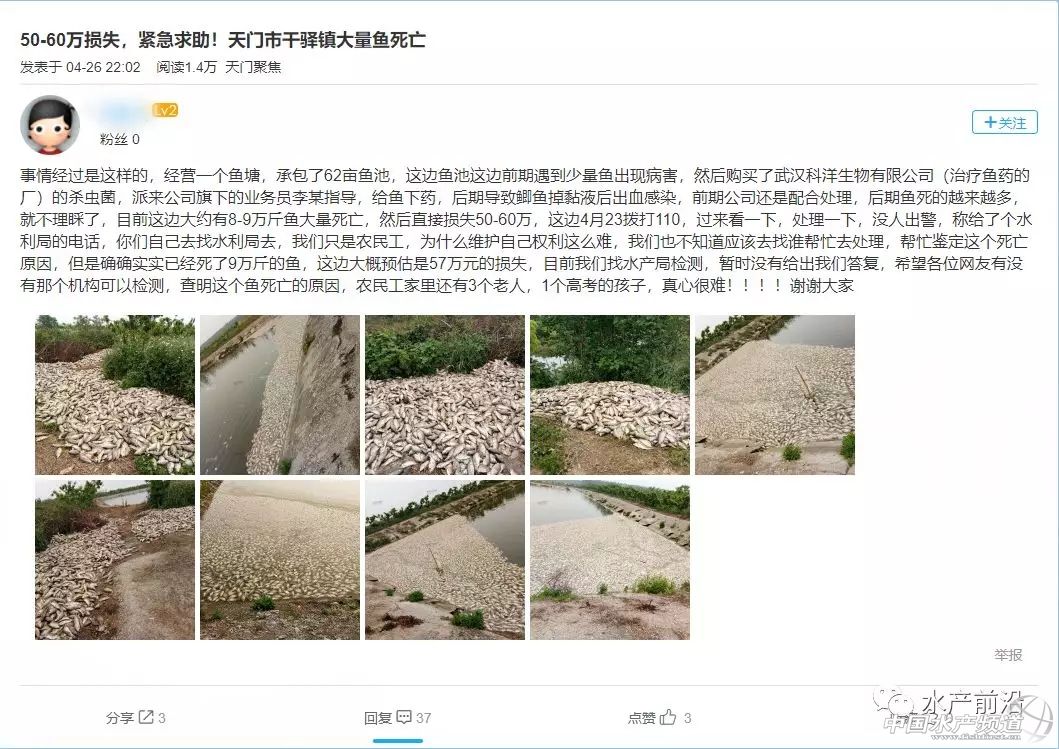This screenshot has height=749, width=1059.
Task: Open replies via the 回复 comment icon
Action: click(404, 717)
